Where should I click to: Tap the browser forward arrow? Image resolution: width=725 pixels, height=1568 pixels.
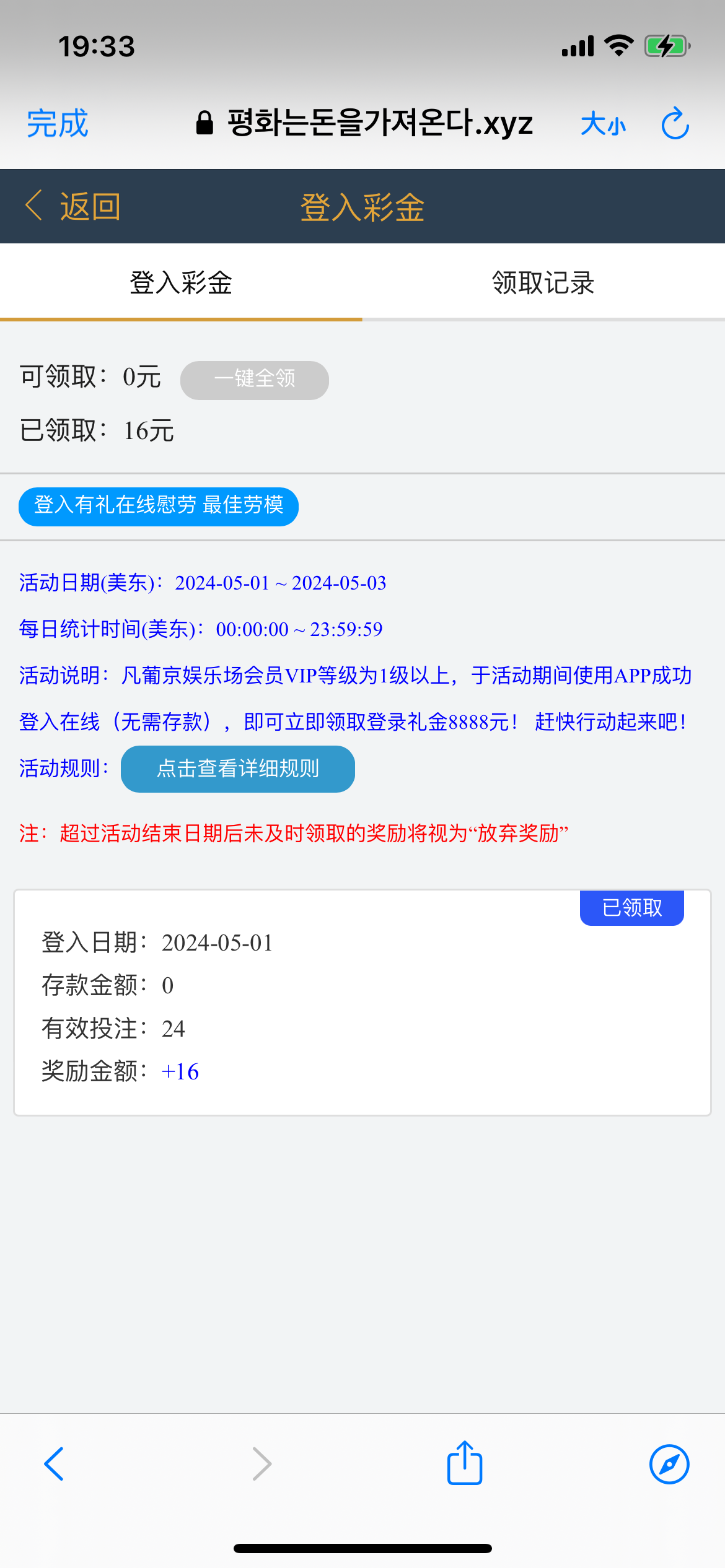coord(261,1464)
